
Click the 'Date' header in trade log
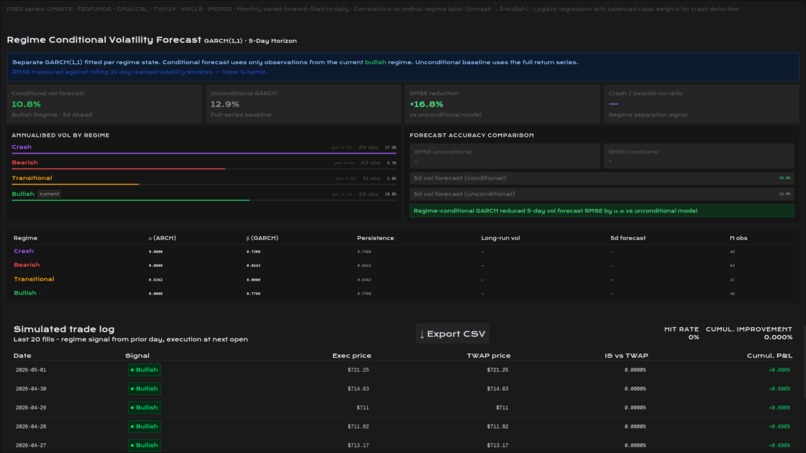(22, 356)
